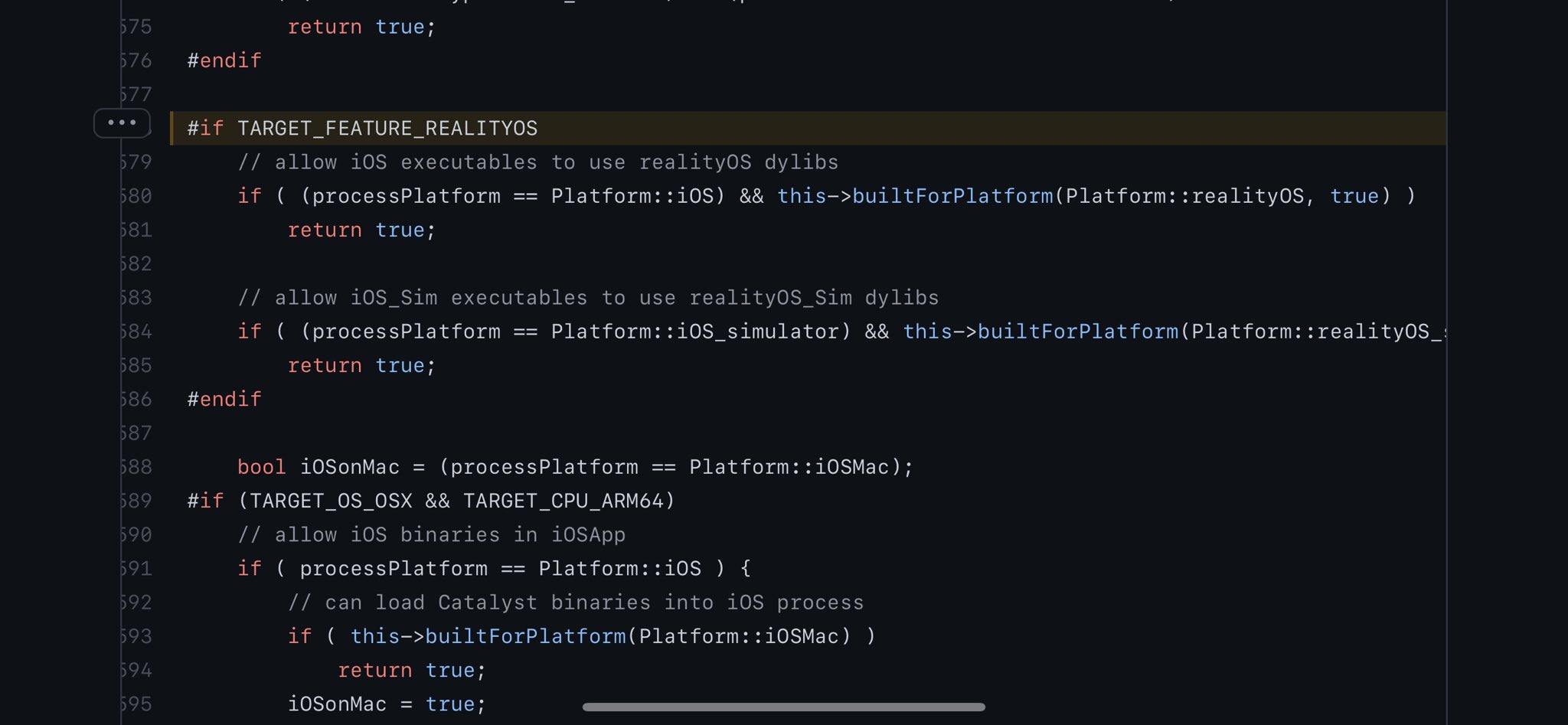
Task: Click line number 579
Action: click(136, 162)
